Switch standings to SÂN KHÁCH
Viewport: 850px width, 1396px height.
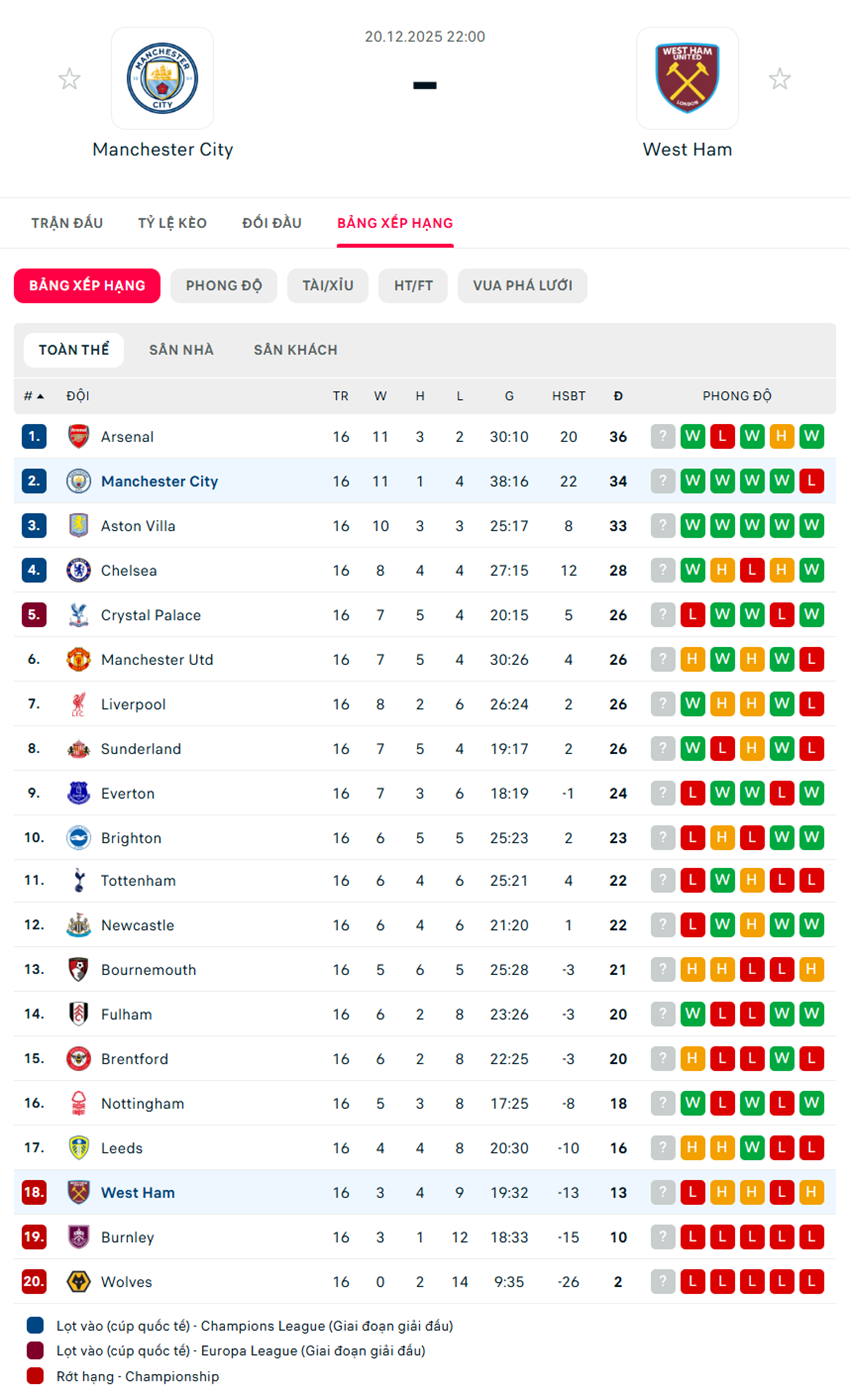295,350
